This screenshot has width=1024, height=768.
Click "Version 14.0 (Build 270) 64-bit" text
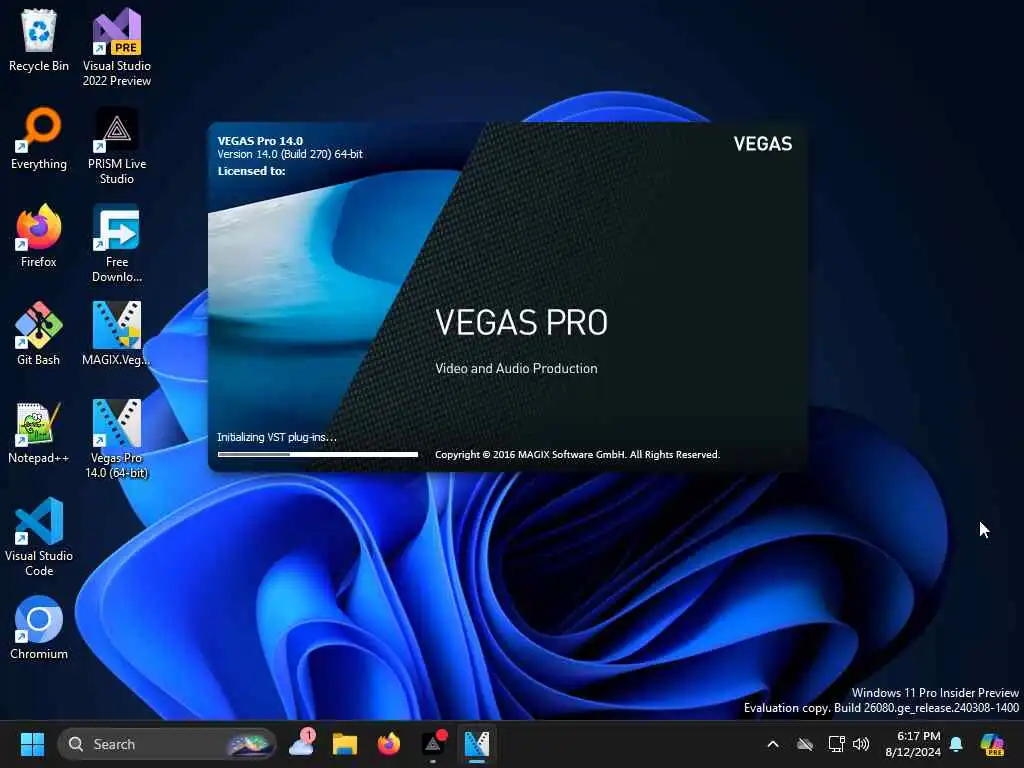pyautogui.click(x=290, y=154)
